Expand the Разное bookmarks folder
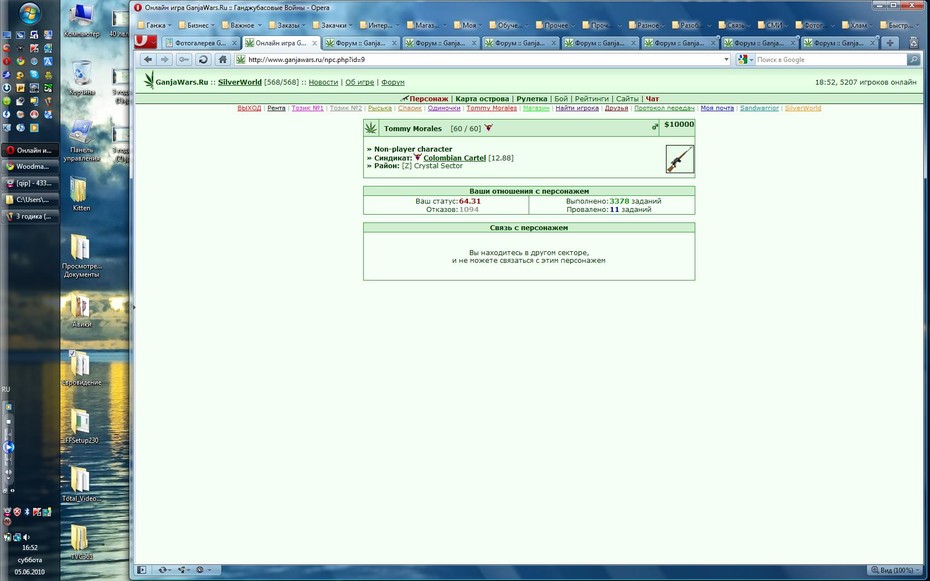 (648, 25)
